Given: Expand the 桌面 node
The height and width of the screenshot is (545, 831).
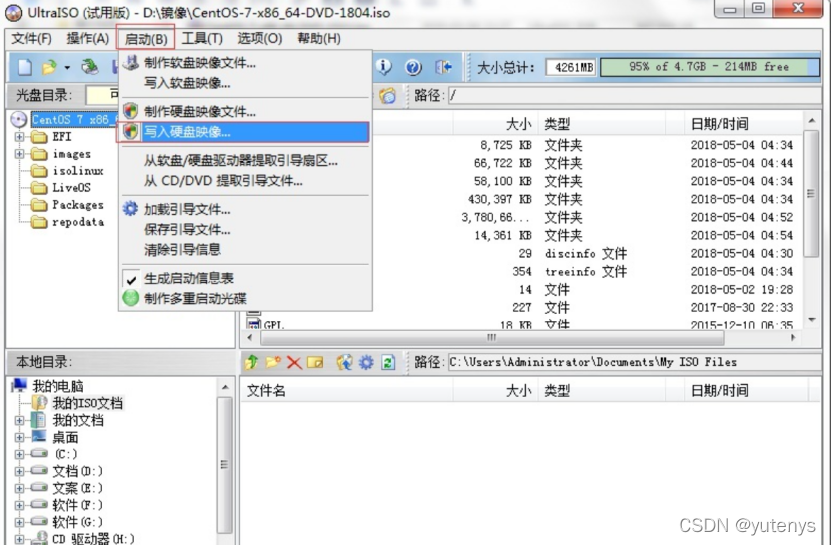Looking at the screenshot, I should coord(20,437).
